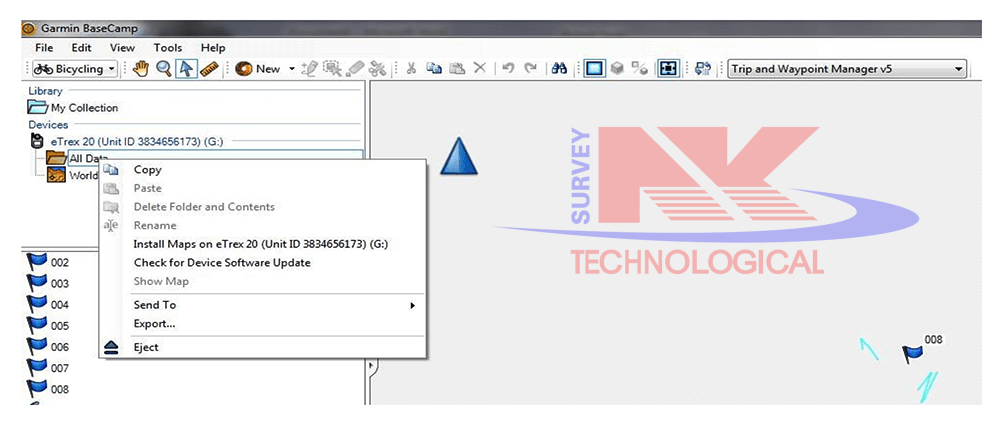Click the Undo arrow icon

click(x=508, y=69)
